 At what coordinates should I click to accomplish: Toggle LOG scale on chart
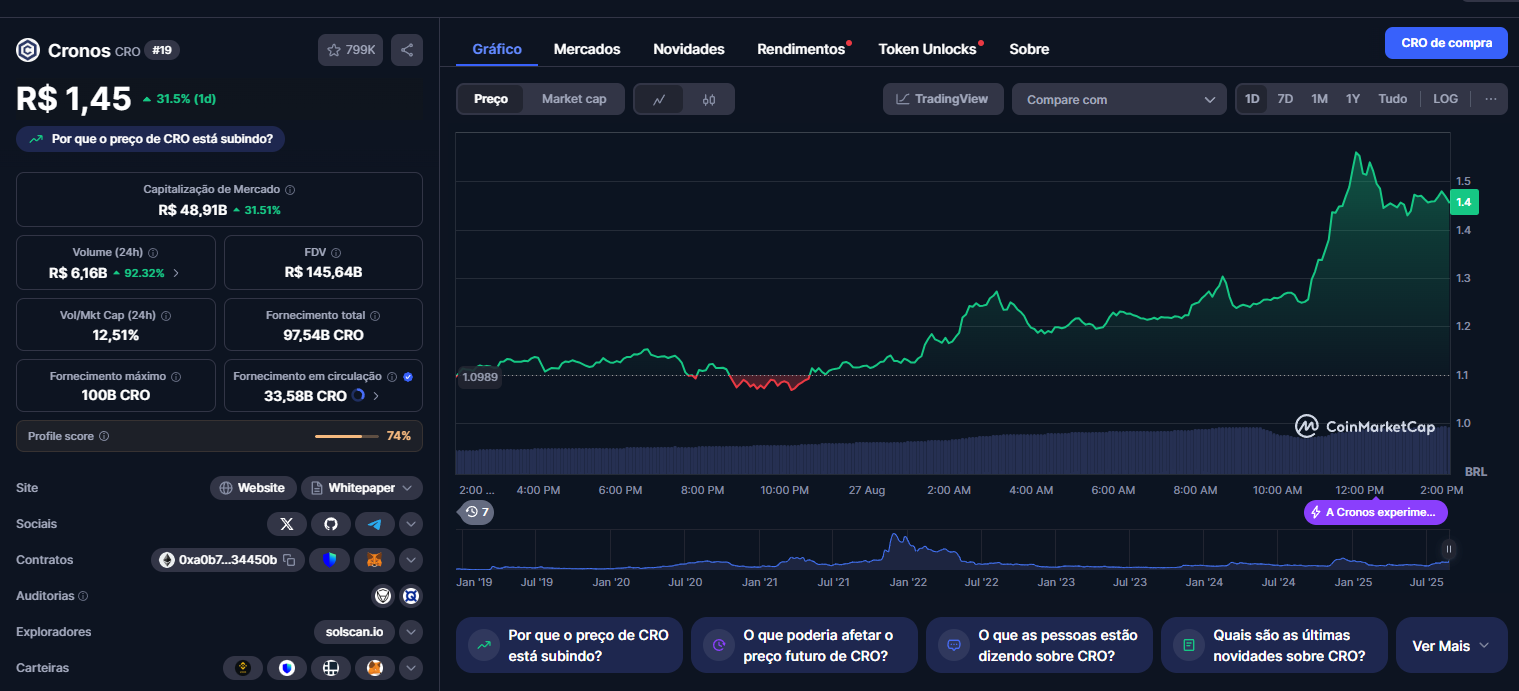tap(1445, 99)
